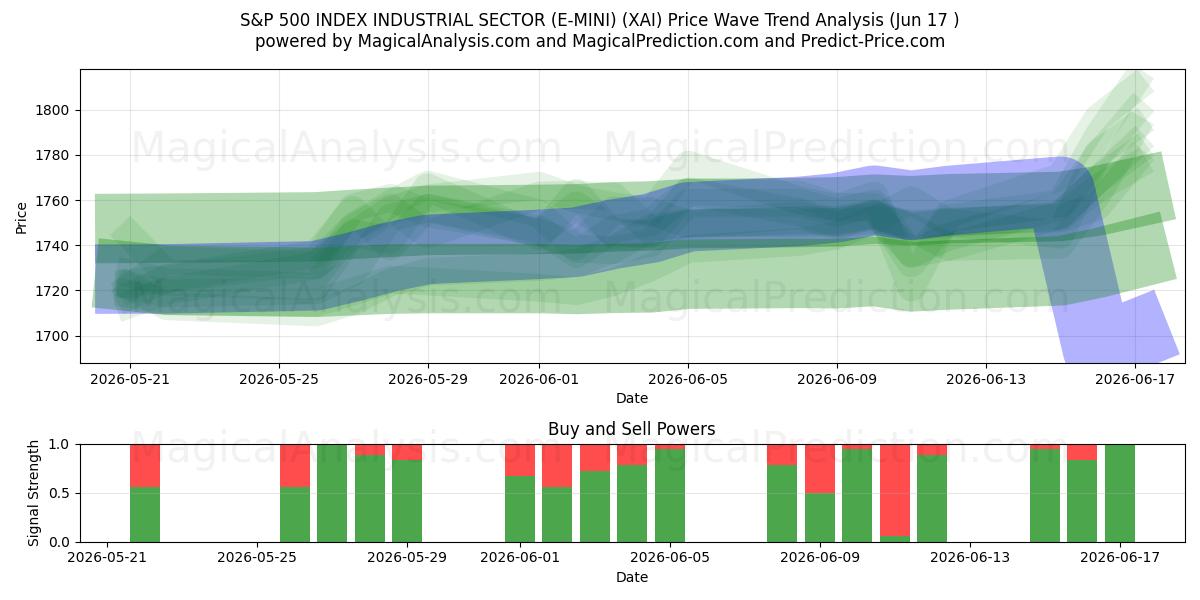Click the first signal bar at 2026-05-21
This screenshot has height=600, width=1200.
(x=145, y=493)
